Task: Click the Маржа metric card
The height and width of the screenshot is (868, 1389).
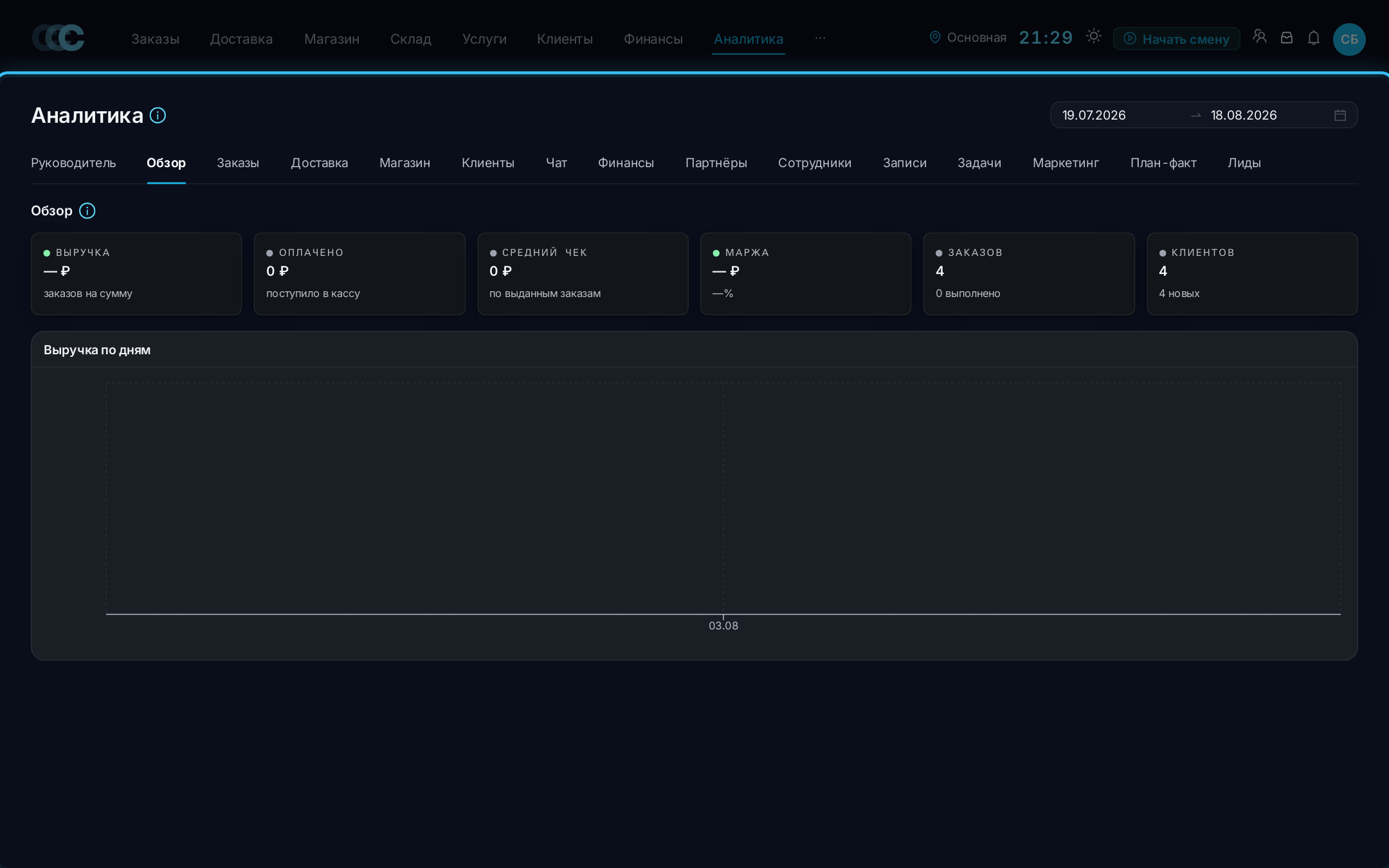Action: [806, 274]
